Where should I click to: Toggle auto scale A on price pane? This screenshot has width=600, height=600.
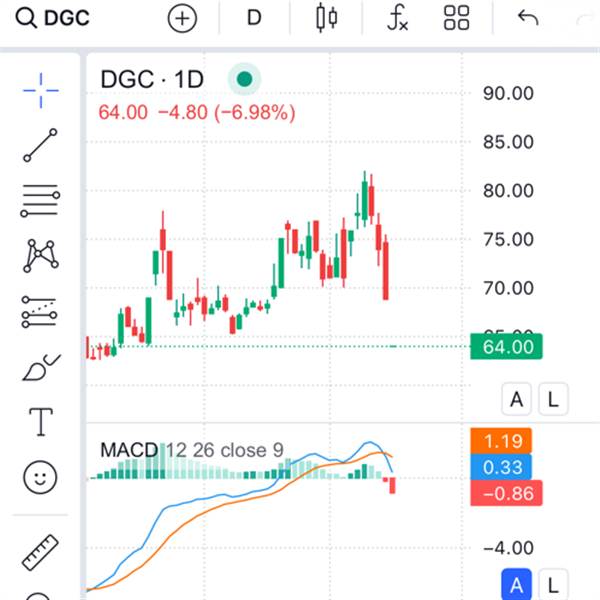(517, 399)
